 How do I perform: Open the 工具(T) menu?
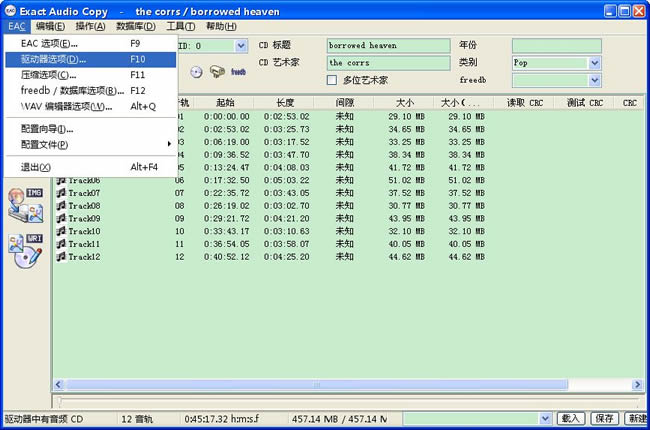pos(180,27)
